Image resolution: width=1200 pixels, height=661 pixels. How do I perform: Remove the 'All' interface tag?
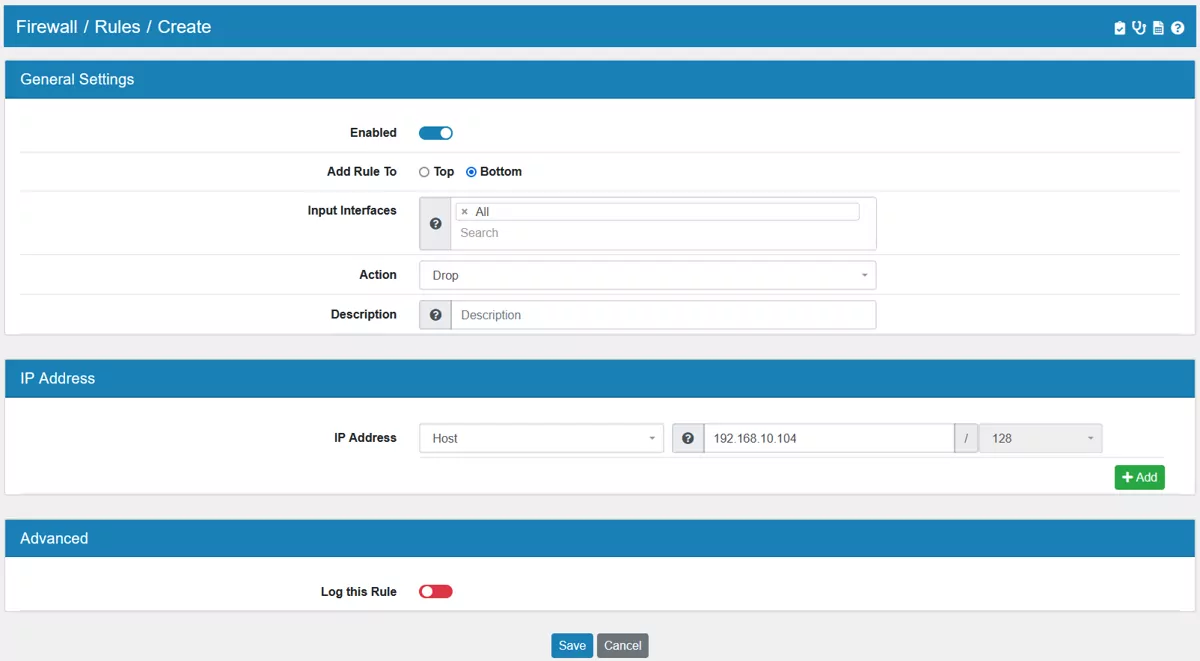(x=464, y=212)
